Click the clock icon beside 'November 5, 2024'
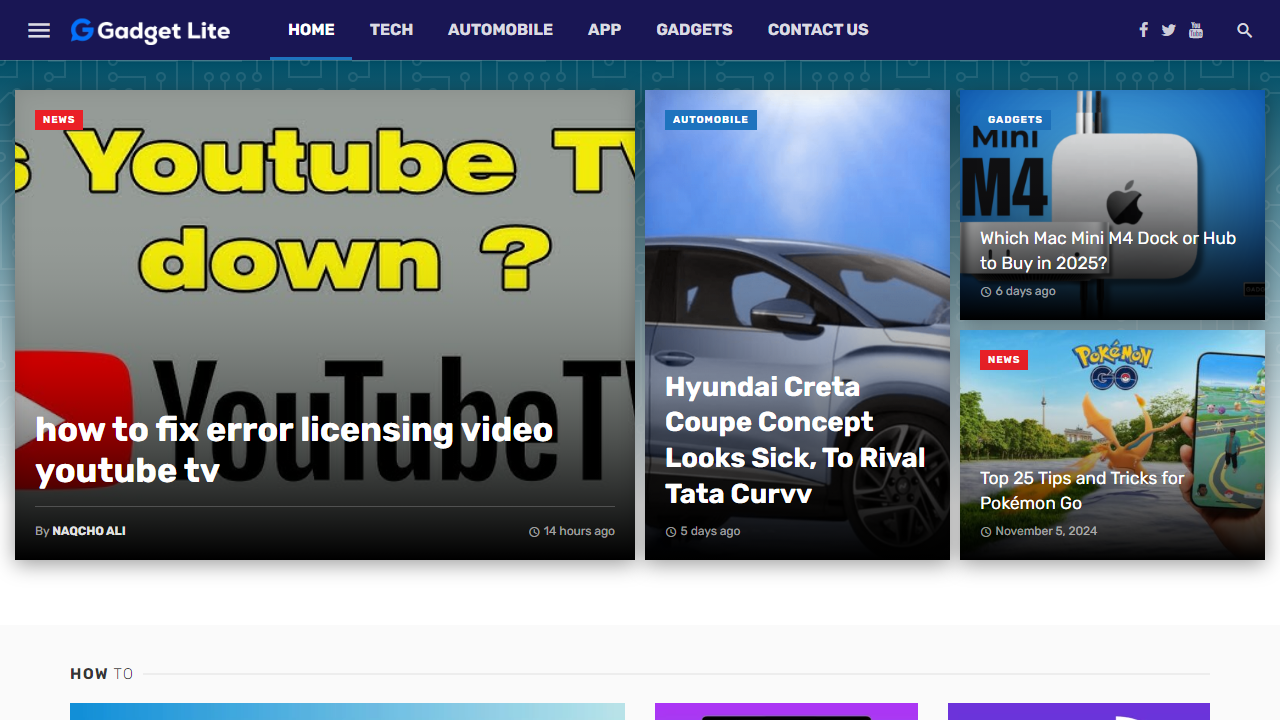This screenshot has width=1280, height=720. point(987,531)
